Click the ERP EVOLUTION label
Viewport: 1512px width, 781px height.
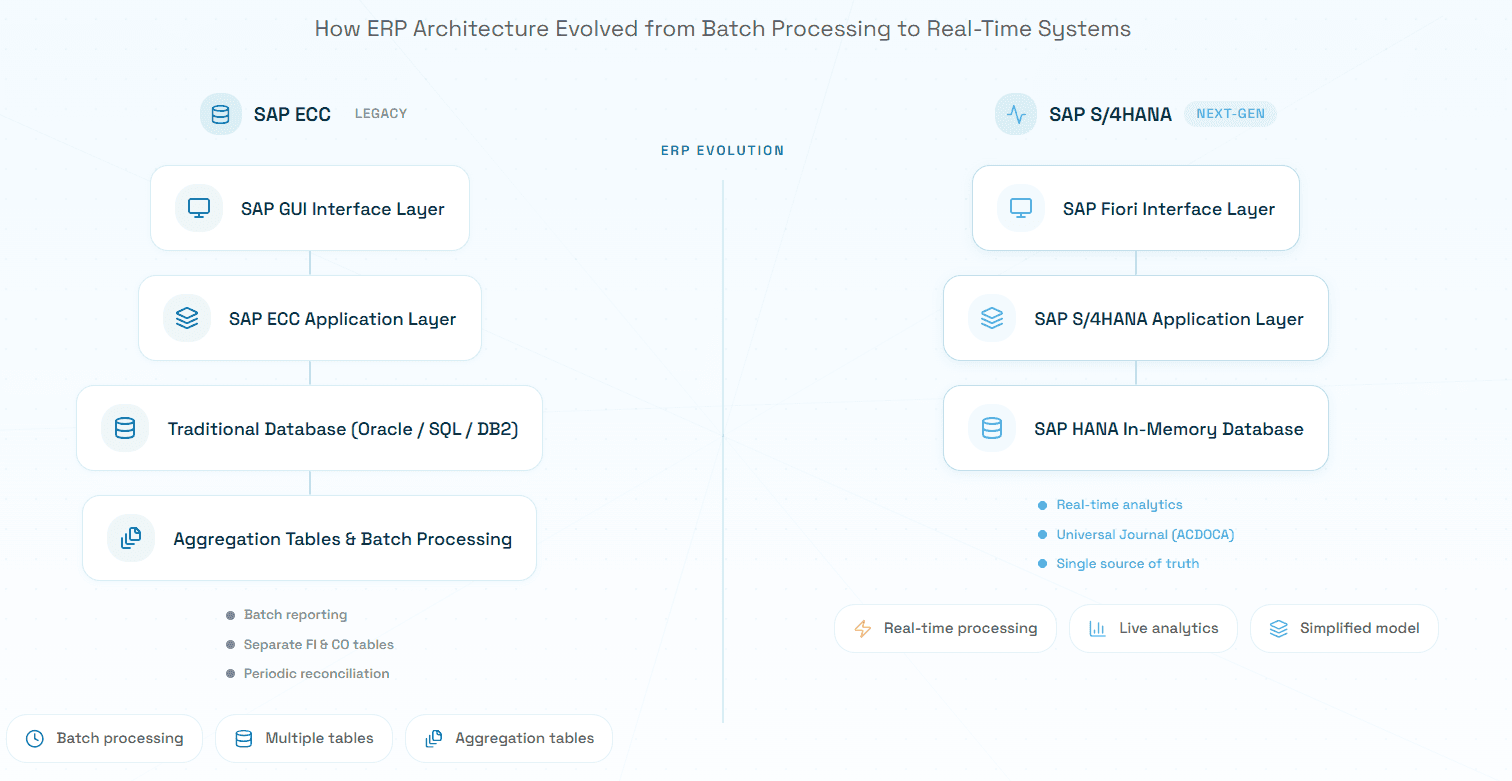tap(722, 151)
